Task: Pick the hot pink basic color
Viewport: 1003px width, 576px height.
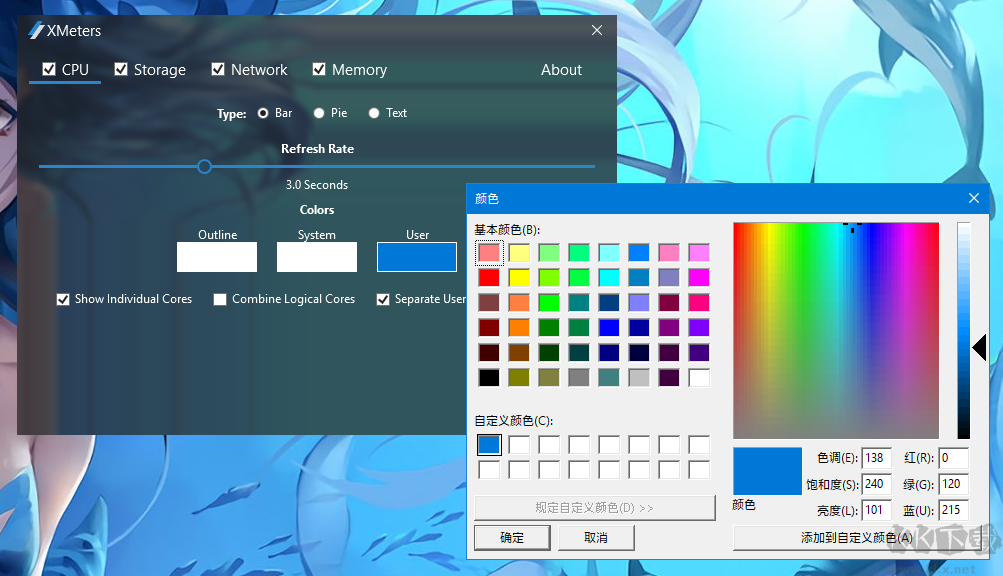Action: click(x=699, y=303)
